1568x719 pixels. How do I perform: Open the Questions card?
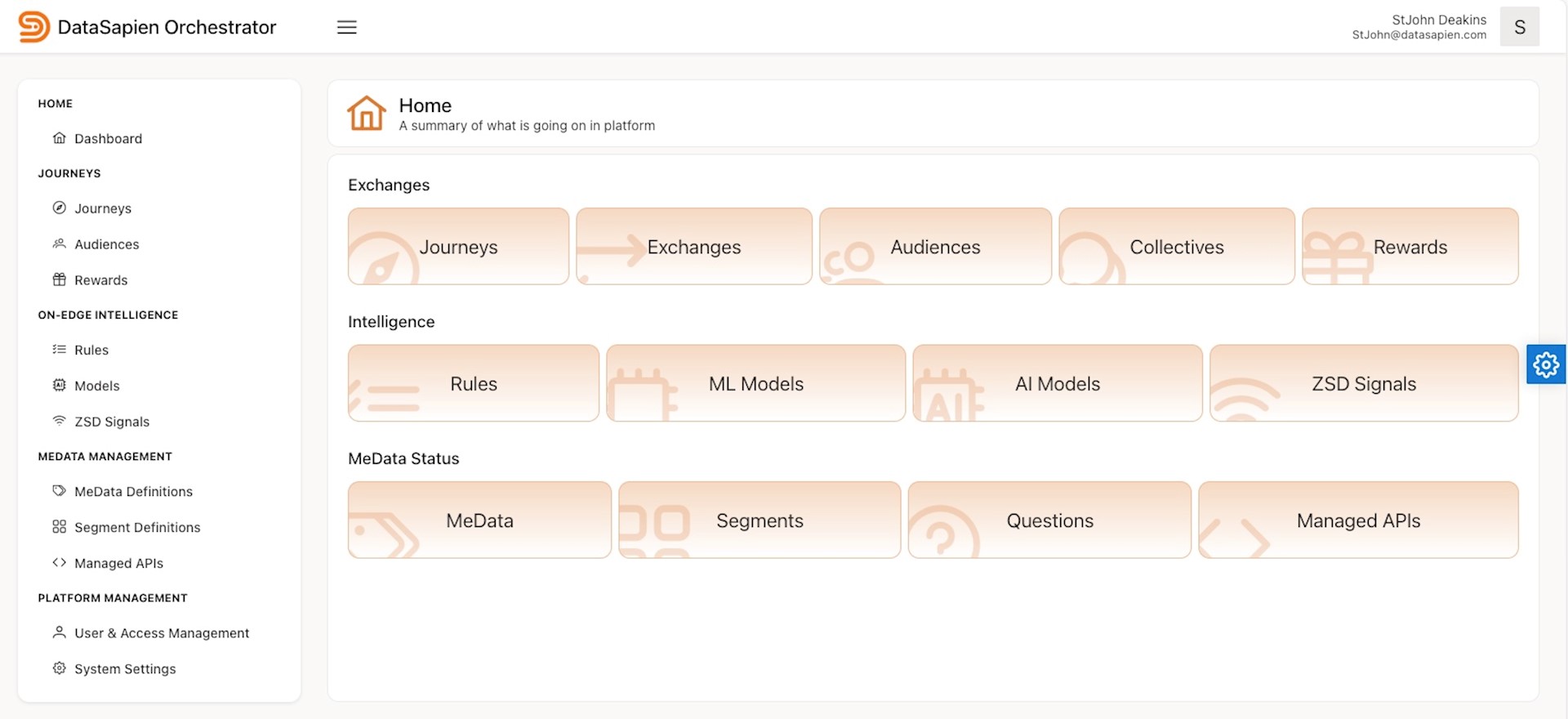coord(1049,520)
